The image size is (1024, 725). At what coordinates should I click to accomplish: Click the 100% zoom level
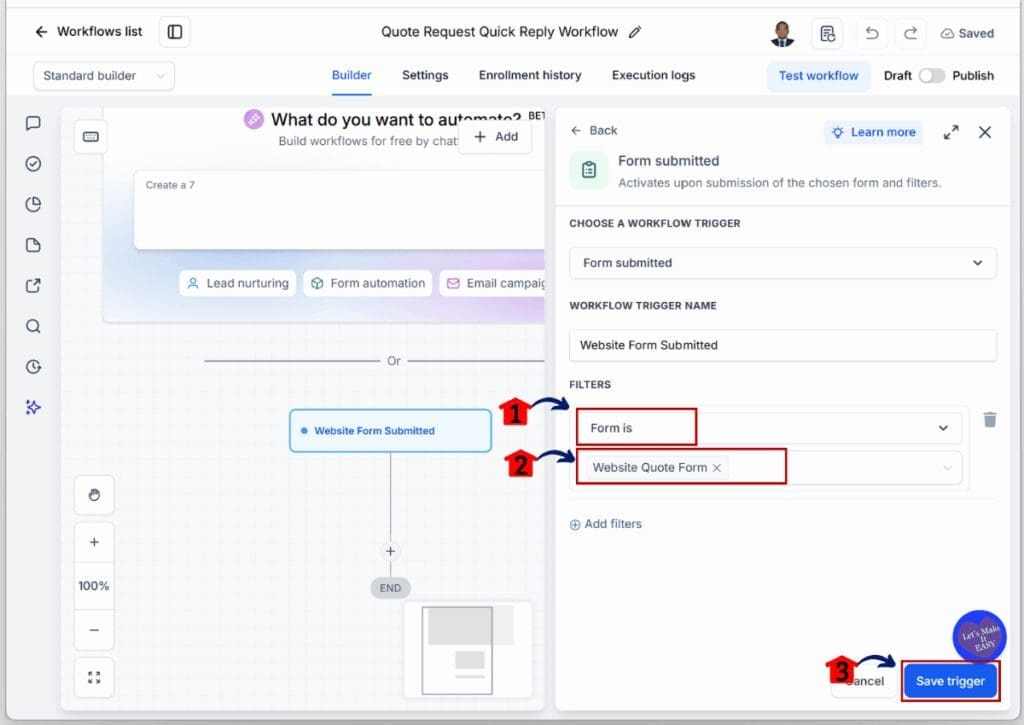coord(94,586)
